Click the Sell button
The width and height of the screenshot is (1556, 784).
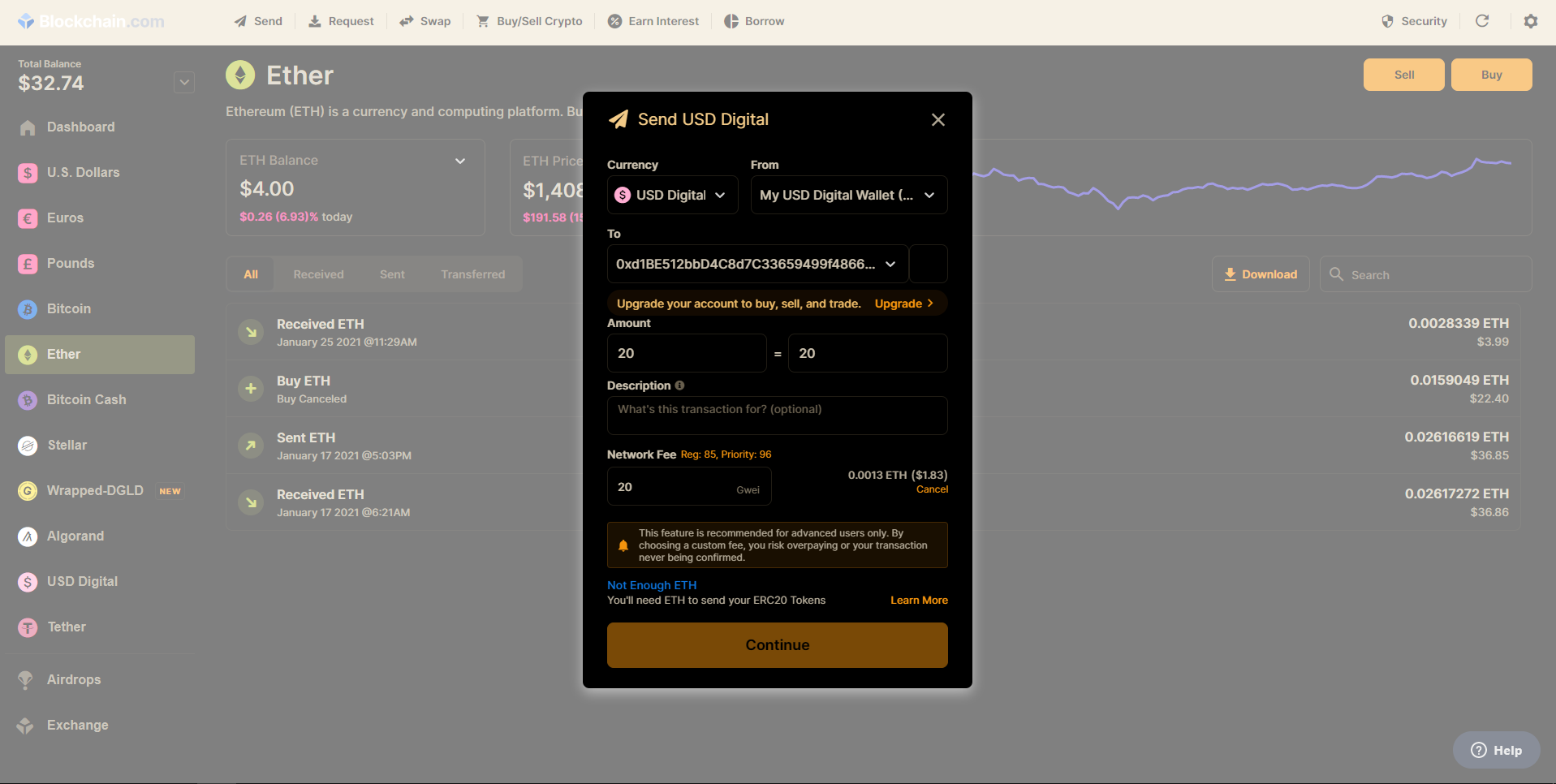point(1404,75)
